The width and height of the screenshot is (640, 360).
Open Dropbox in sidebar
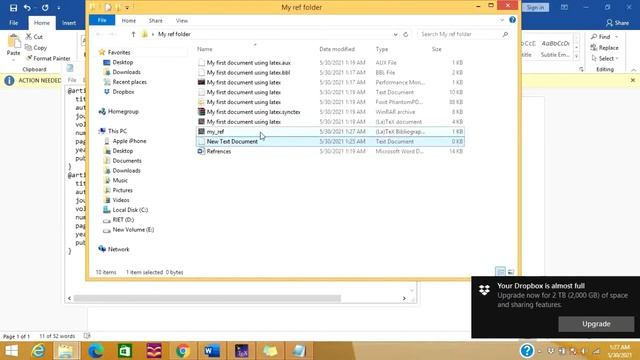pyautogui.click(x=123, y=92)
